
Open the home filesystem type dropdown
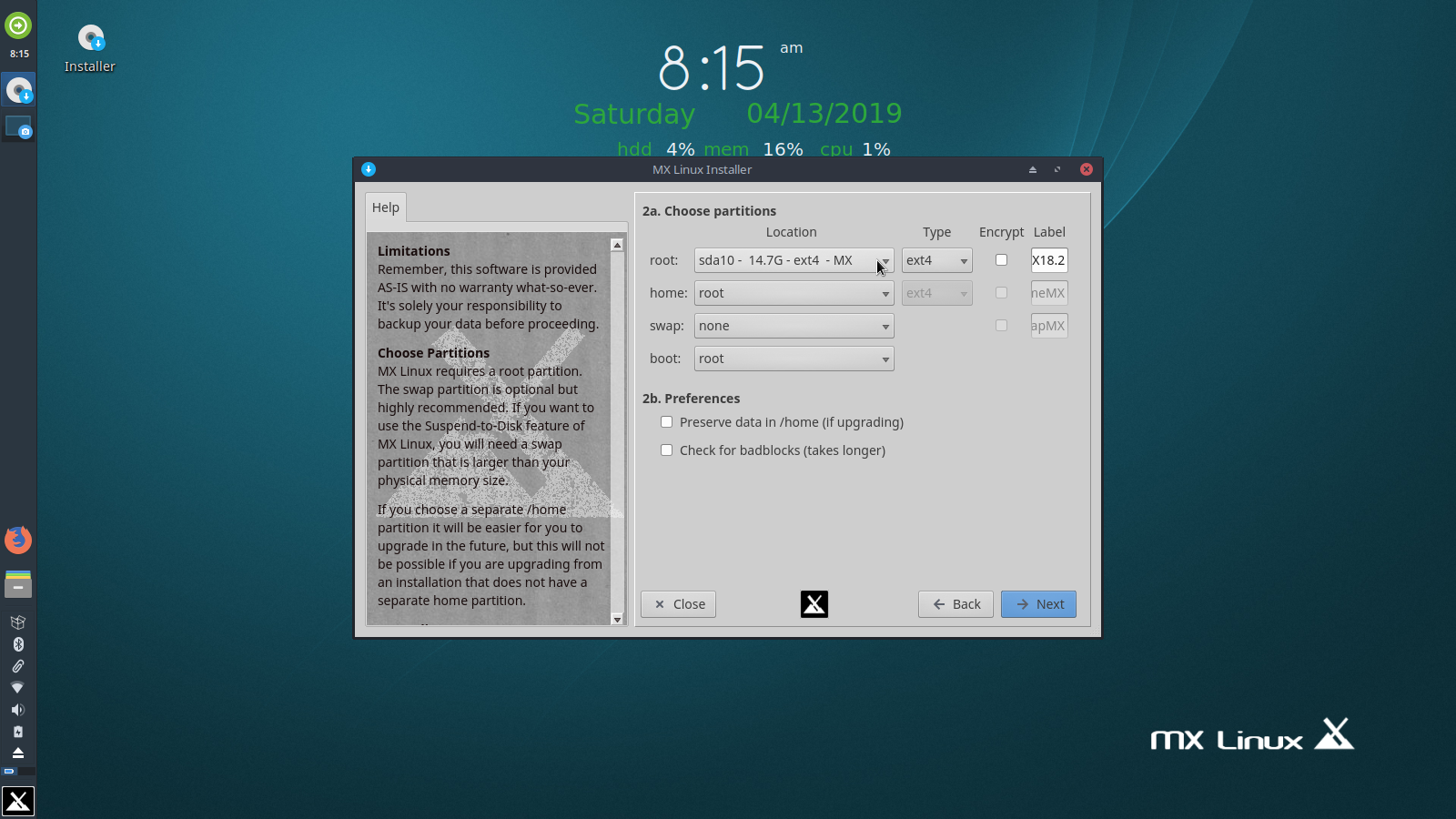tap(936, 293)
